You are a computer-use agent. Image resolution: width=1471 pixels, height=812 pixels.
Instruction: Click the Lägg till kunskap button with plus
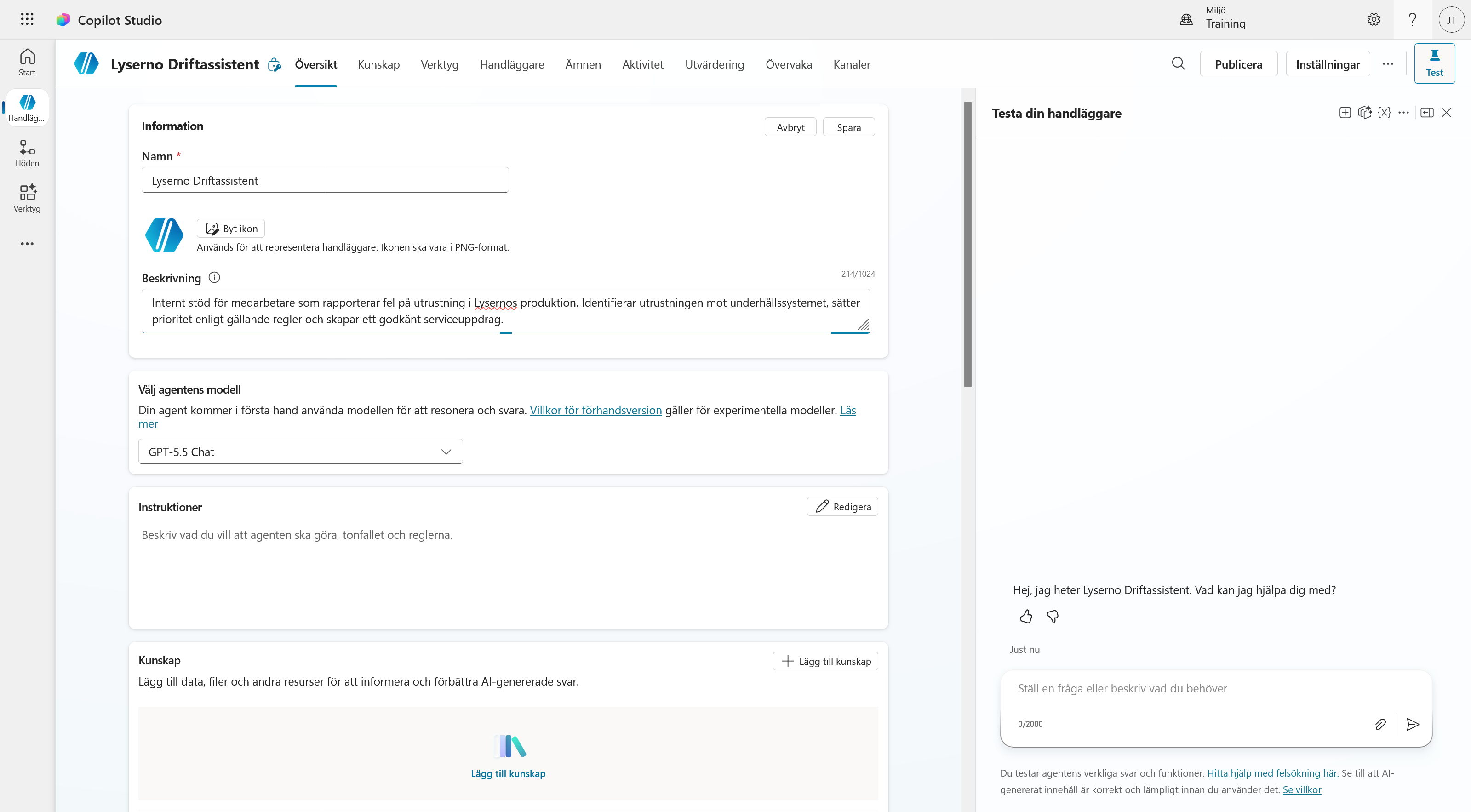click(825, 661)
